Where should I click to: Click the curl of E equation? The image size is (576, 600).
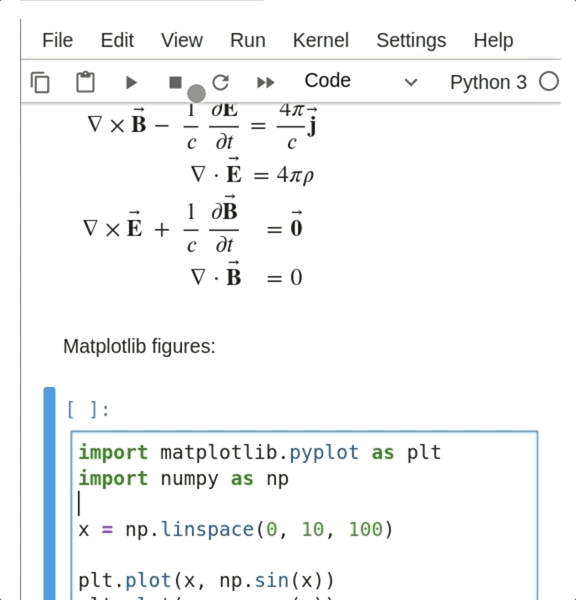pyautogui.click(x=193, y=225)
